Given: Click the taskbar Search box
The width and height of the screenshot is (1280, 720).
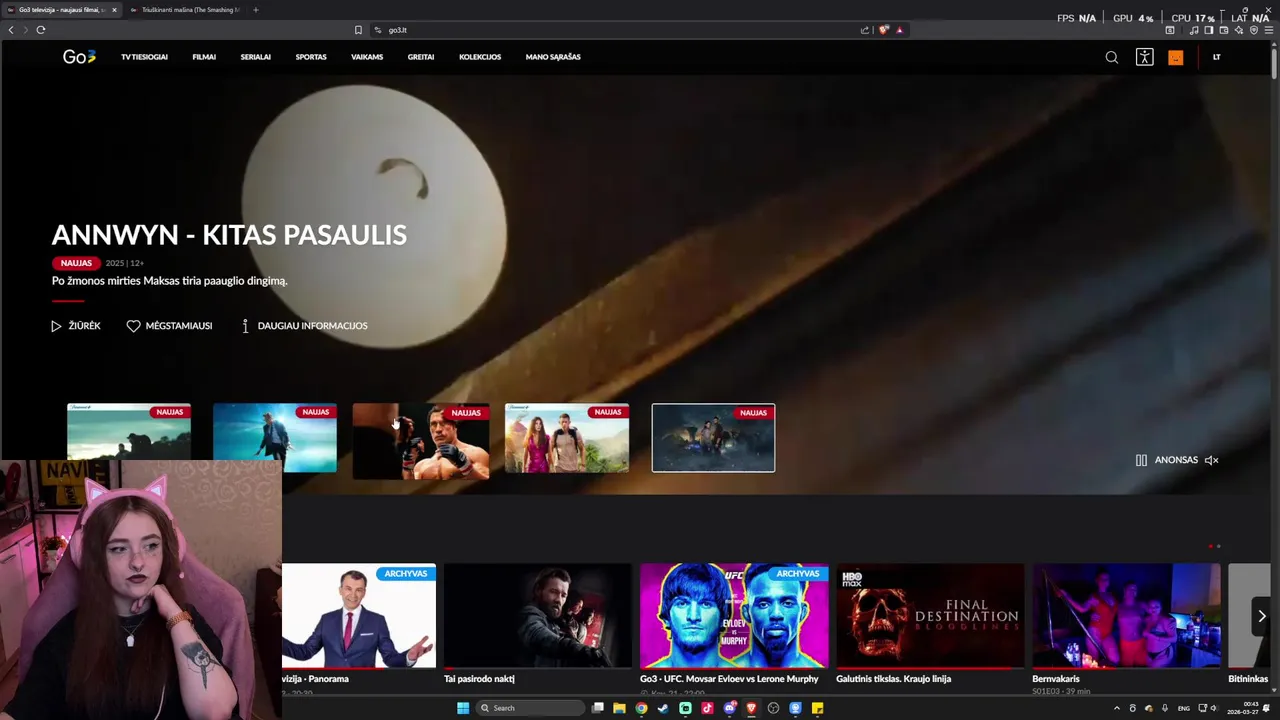Looking at the screenshot, I should (x=529, y=708).
